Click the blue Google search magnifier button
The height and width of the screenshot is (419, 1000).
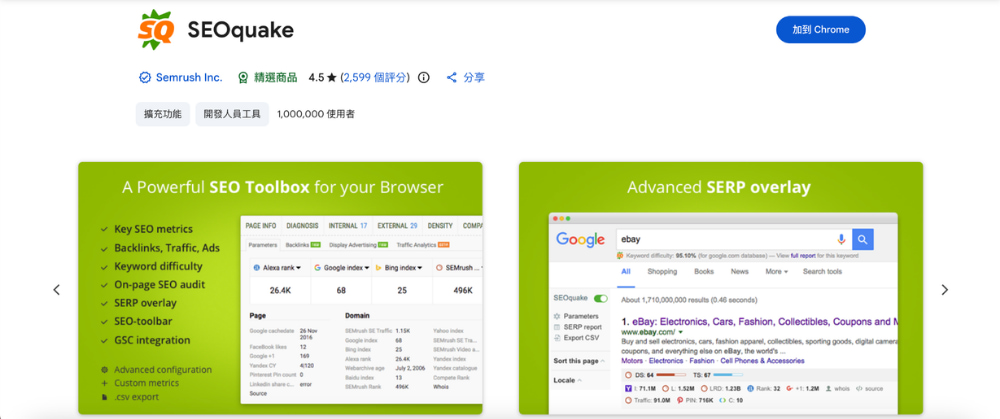pyautogui.click(x=863, y=239)
